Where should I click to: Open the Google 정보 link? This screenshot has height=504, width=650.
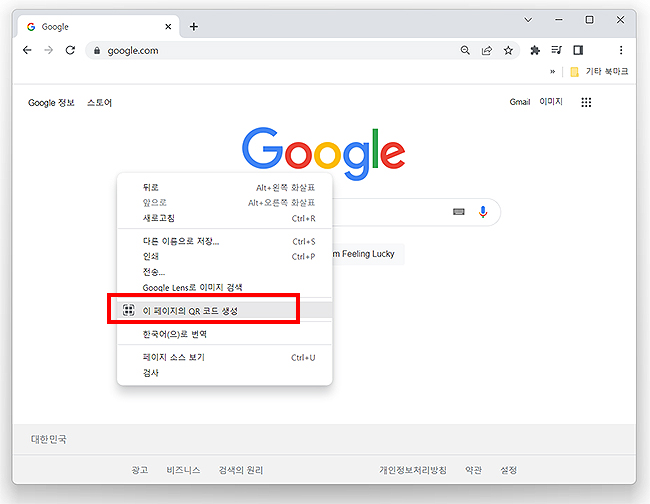pos(51,103)
